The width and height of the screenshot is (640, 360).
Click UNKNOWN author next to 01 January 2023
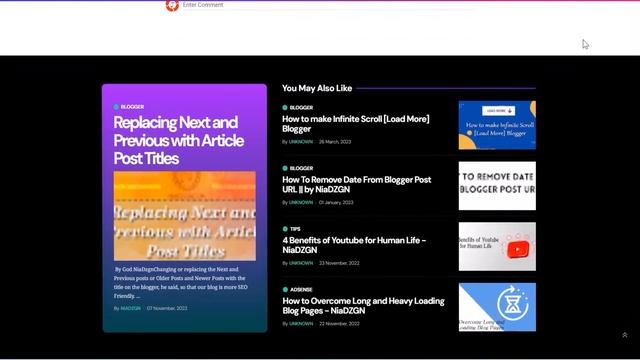click(x=301, y=202)
